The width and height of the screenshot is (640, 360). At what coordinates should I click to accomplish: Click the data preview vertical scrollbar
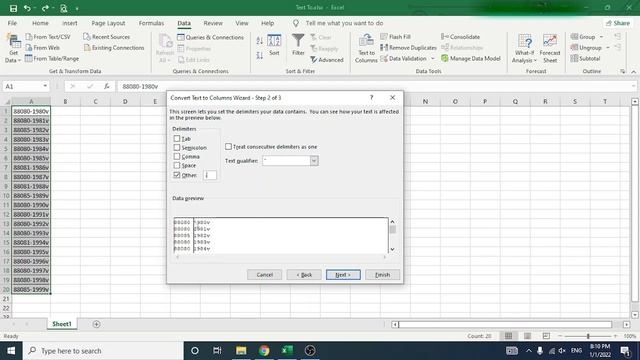pos(392,236)
